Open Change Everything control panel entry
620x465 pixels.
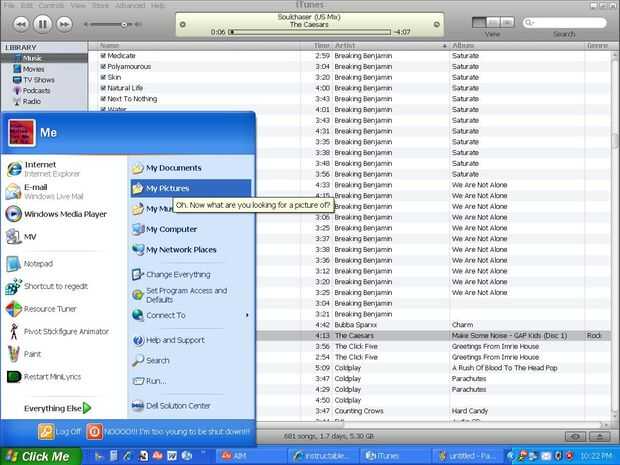coord(191,274)
